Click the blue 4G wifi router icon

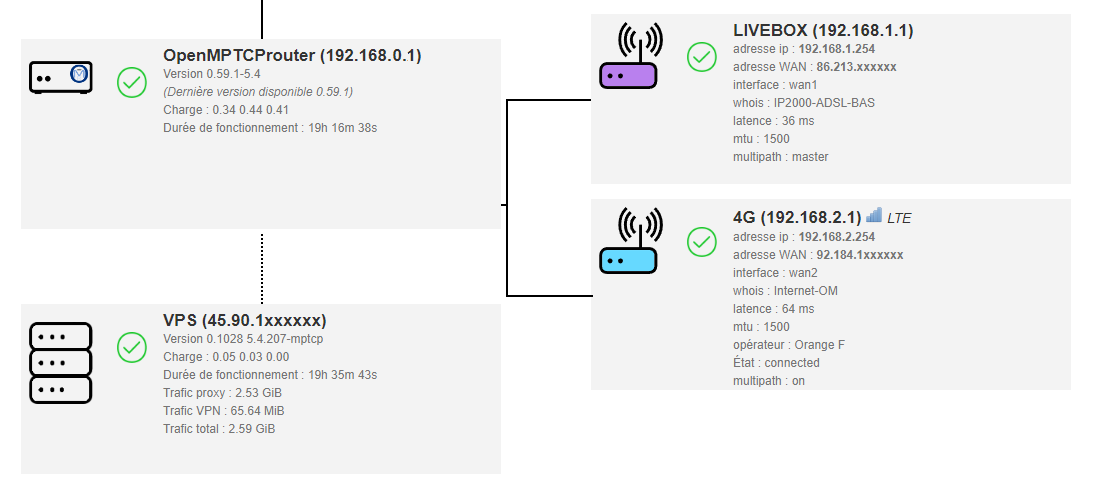point(627,243)
